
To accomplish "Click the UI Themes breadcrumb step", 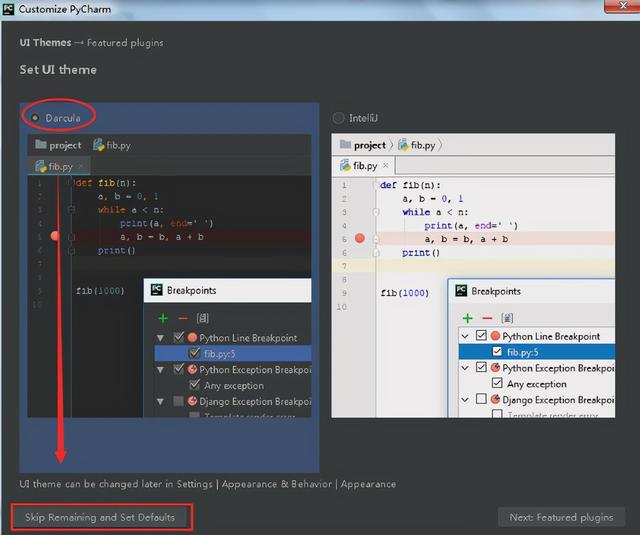I will coord(45,42).
